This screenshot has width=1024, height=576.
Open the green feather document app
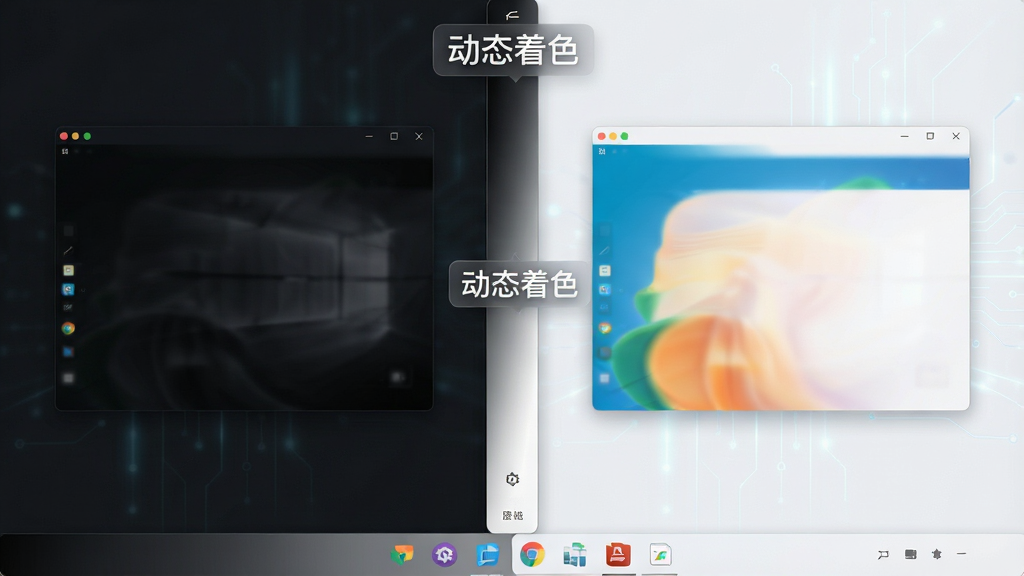point(660,554)
